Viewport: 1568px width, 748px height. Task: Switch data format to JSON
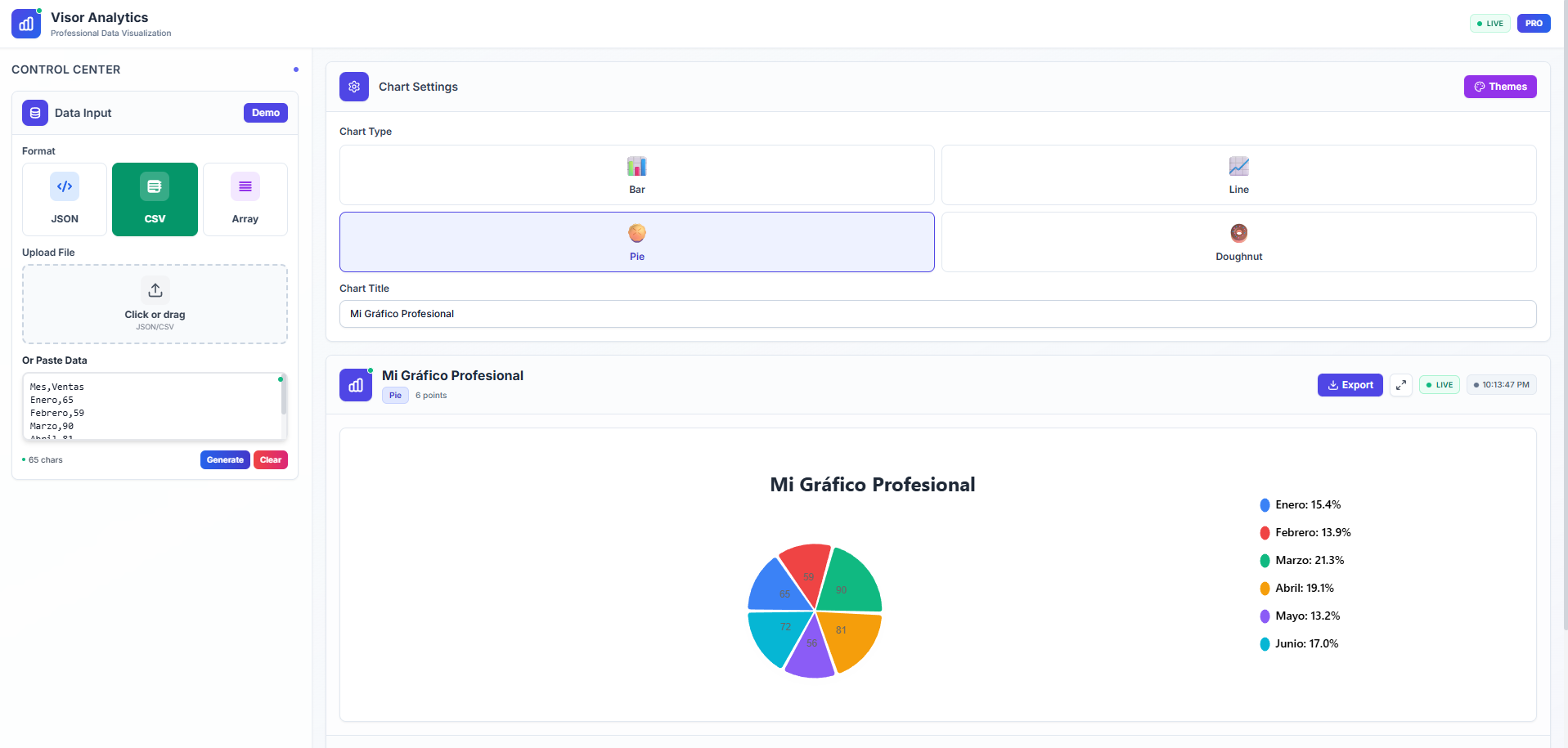point(65,199)
